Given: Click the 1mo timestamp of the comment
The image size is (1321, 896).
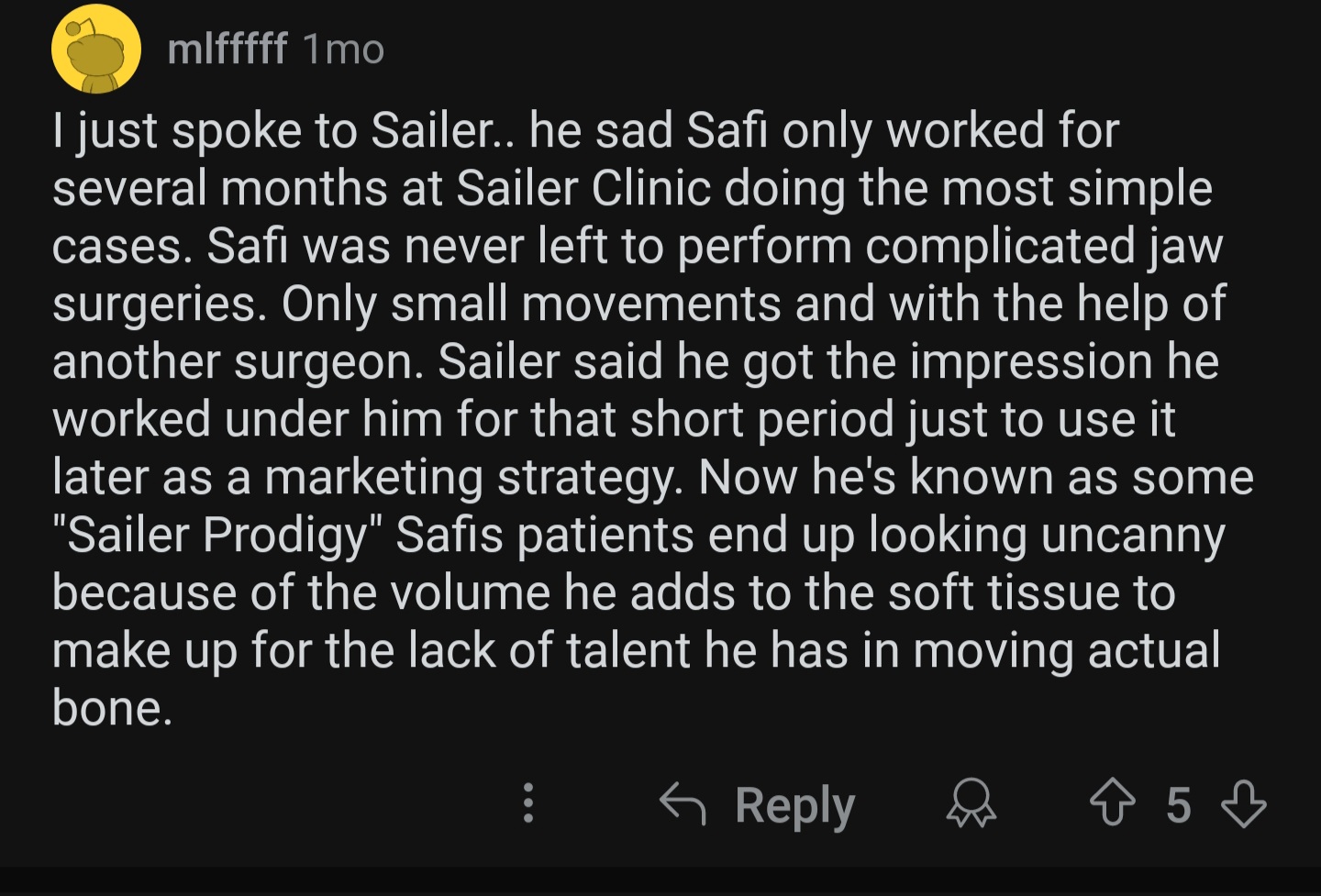Looking at the screenshot, I should coord(343,50).
